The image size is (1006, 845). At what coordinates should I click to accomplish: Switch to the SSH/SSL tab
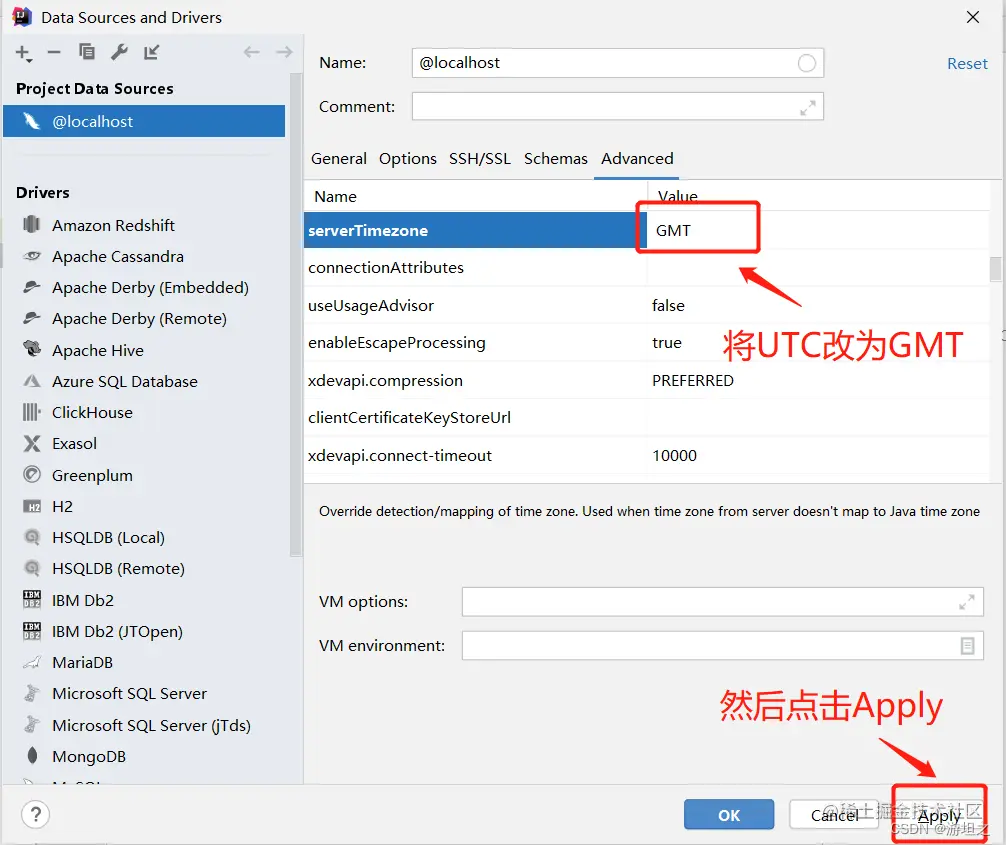[x=480, y=158]
